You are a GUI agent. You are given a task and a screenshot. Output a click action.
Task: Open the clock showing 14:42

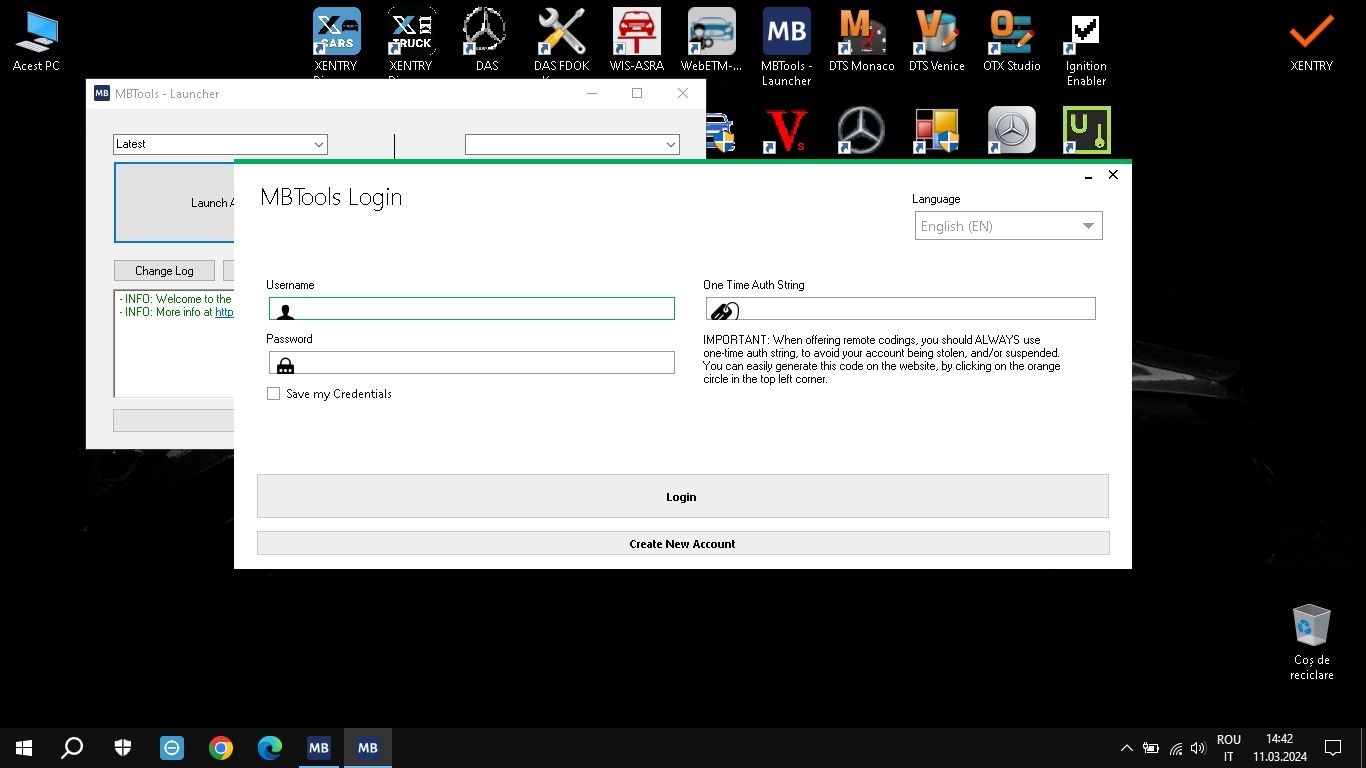(x=1279, y=748)
